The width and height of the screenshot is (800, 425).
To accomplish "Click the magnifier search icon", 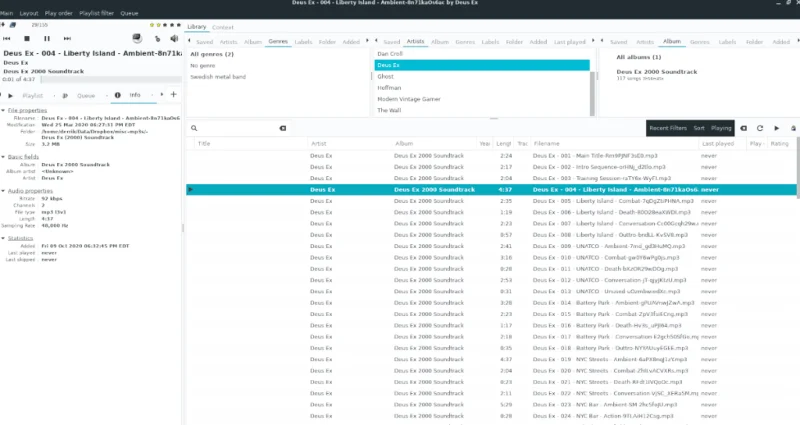I will point(194,128).
